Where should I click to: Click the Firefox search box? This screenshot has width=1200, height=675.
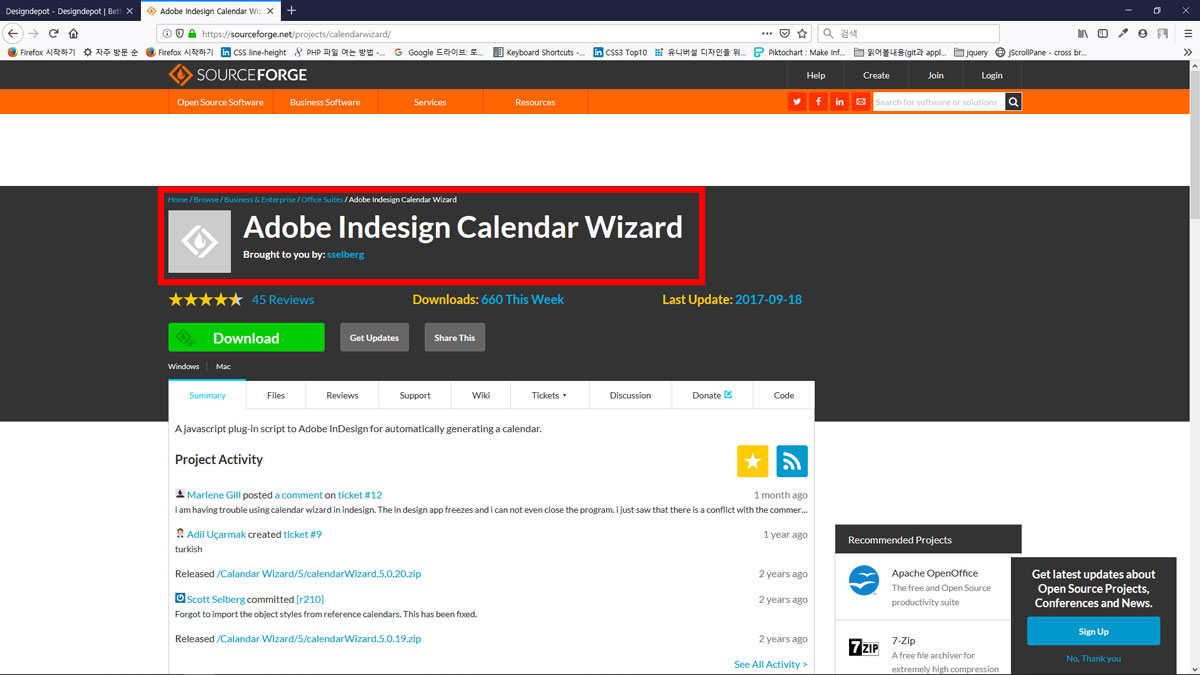(908, 33)
